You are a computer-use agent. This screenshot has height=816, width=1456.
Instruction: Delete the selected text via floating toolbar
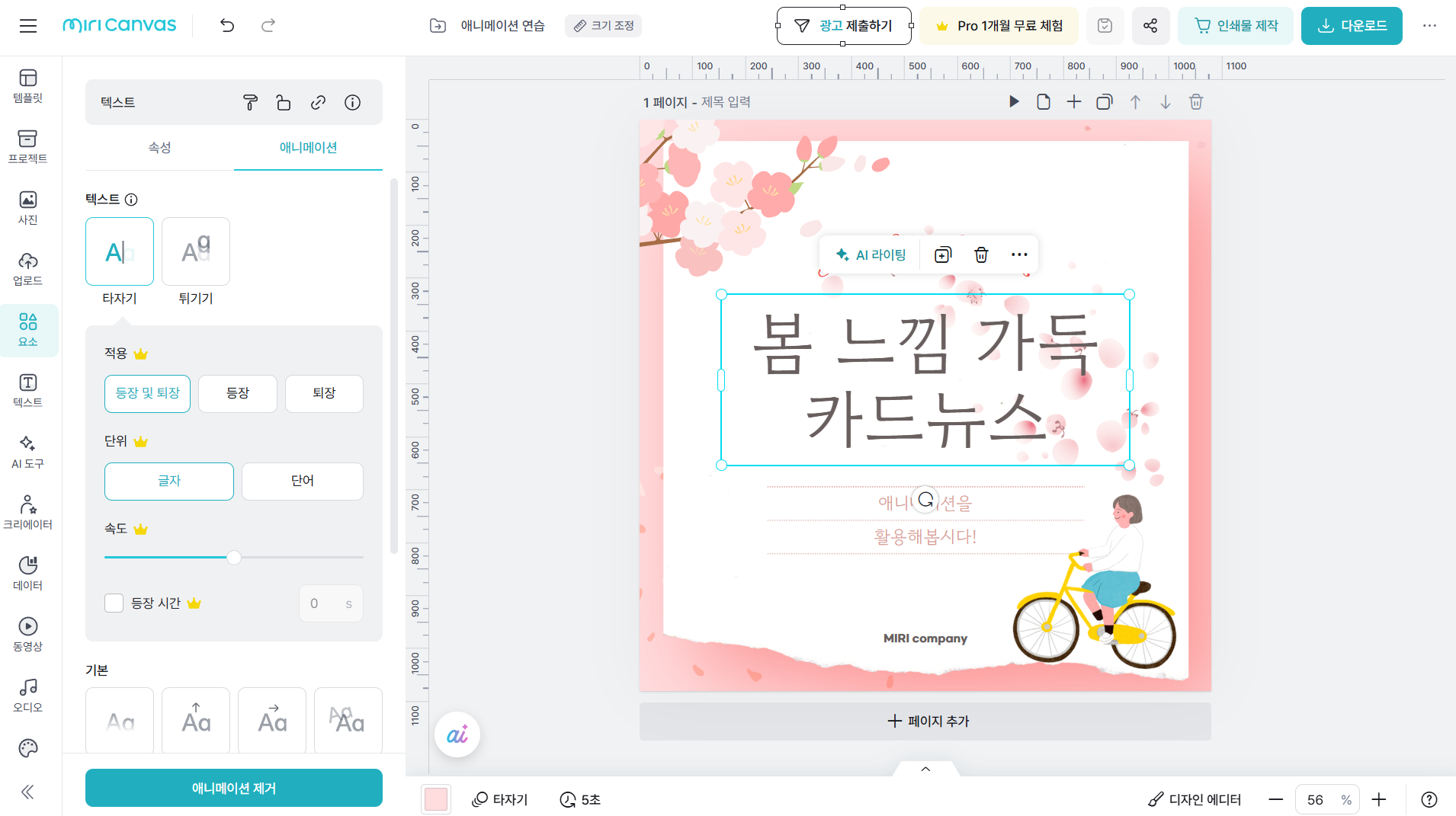[x=982, y=255]
